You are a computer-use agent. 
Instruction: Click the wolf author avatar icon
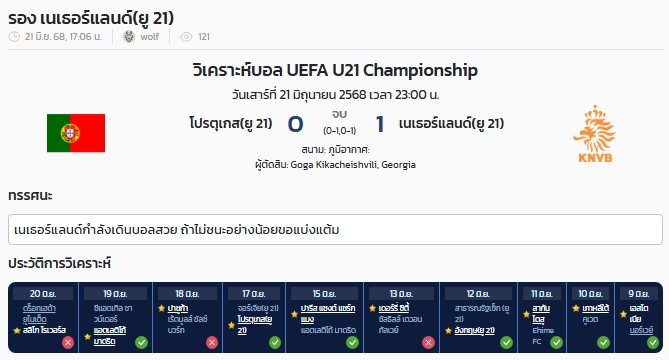pyautogui.click(x=128, y=37)
